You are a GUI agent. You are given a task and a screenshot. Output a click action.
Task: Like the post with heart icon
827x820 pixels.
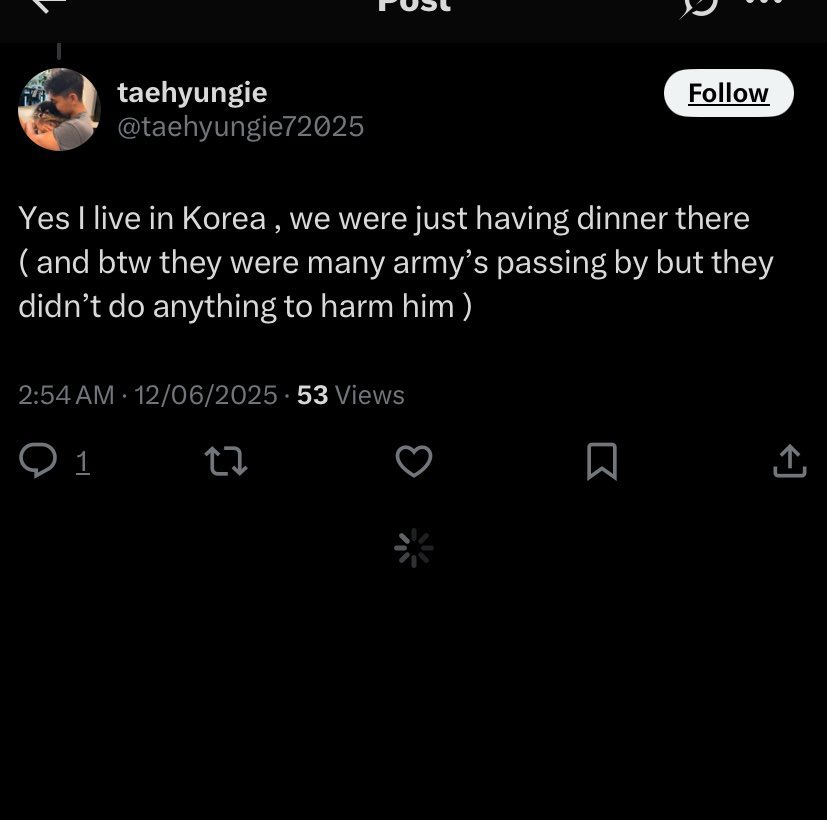[414, 461]
